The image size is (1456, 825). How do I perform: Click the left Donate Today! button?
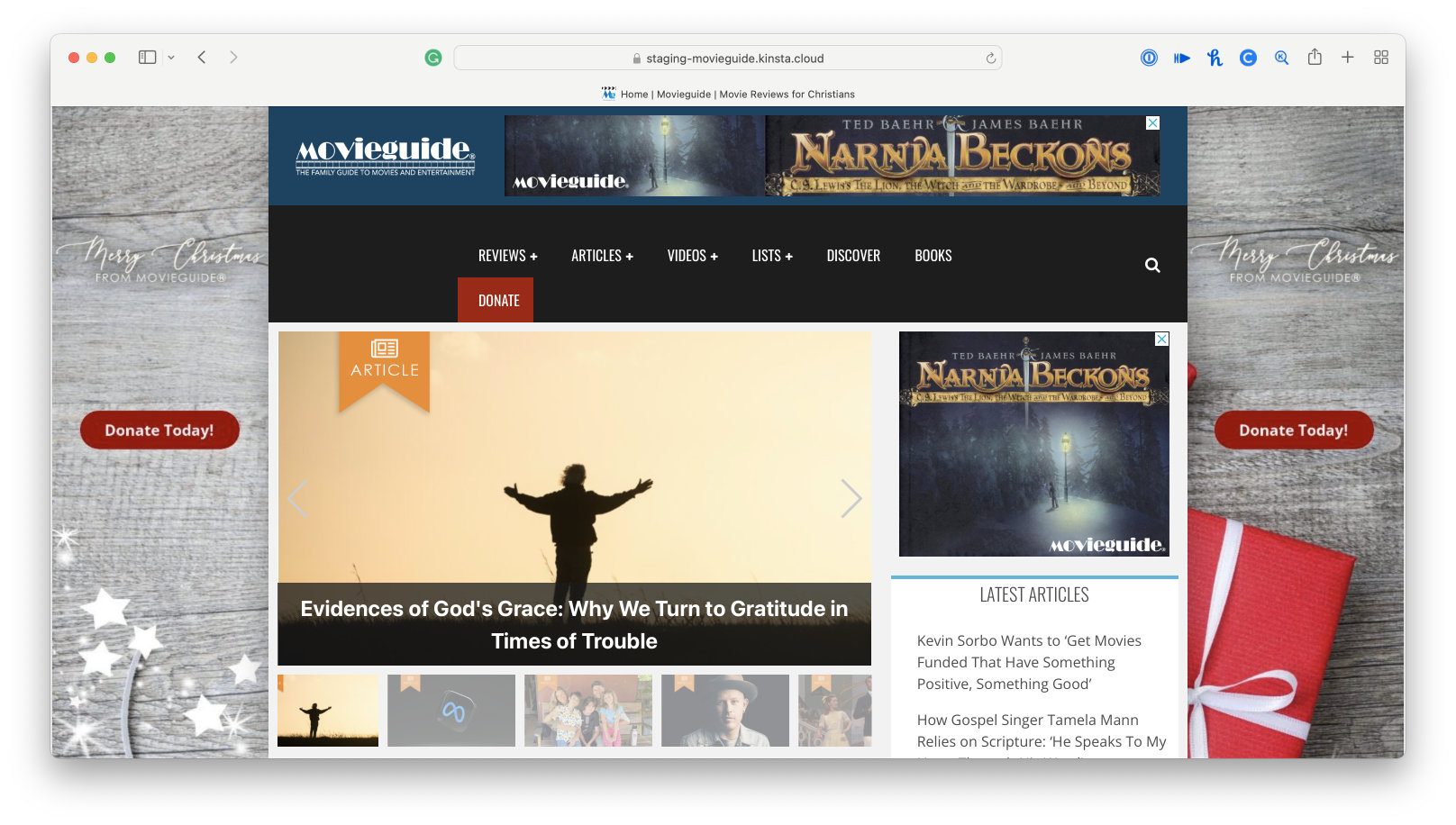tap(159, 430)
